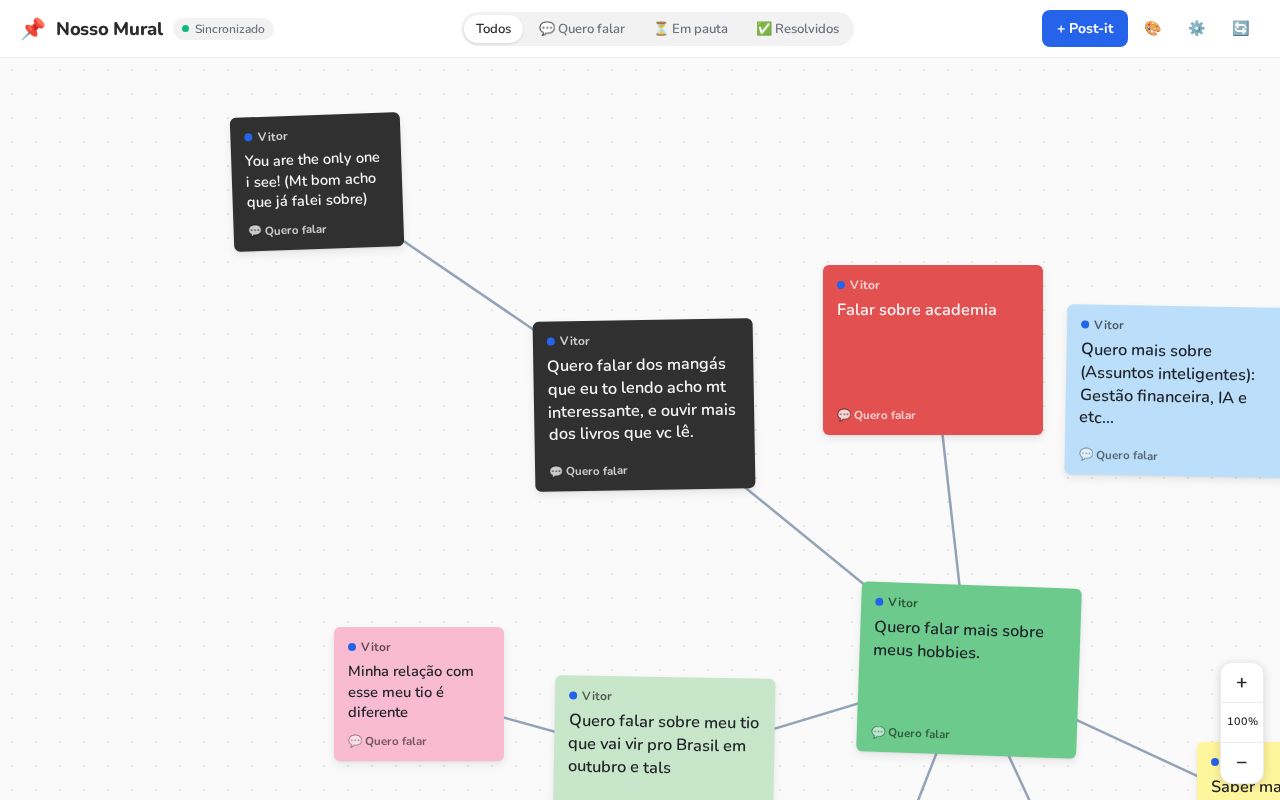Select the green 'meus hobbies' note
This screenshot has height=800, width=1280.
tap(969, 670)
